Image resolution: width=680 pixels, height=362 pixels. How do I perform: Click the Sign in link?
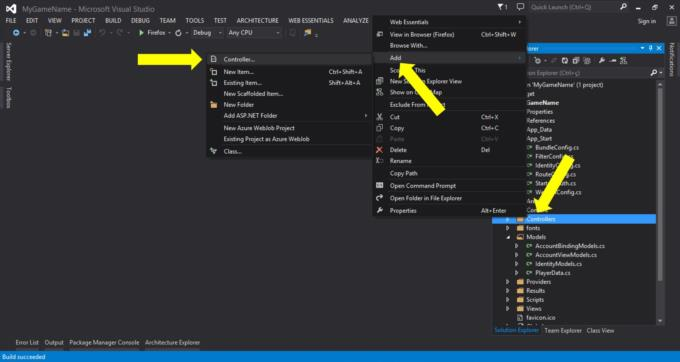coord(647,21)
